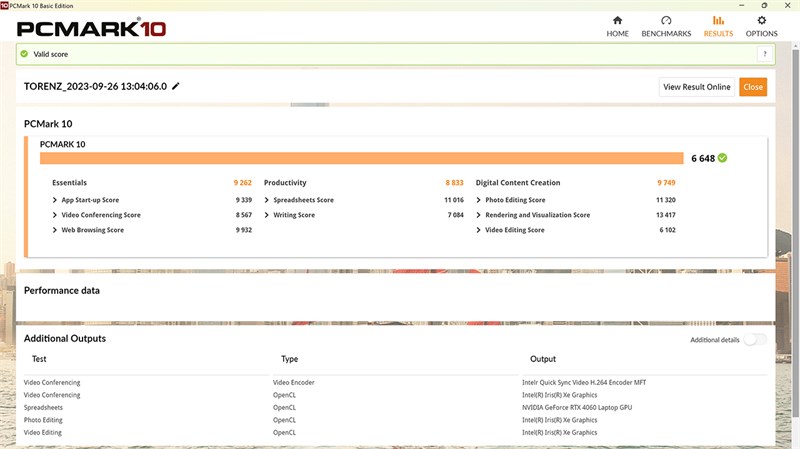
Task: Click the green valid score check icon
Action: tap(24, 54)
